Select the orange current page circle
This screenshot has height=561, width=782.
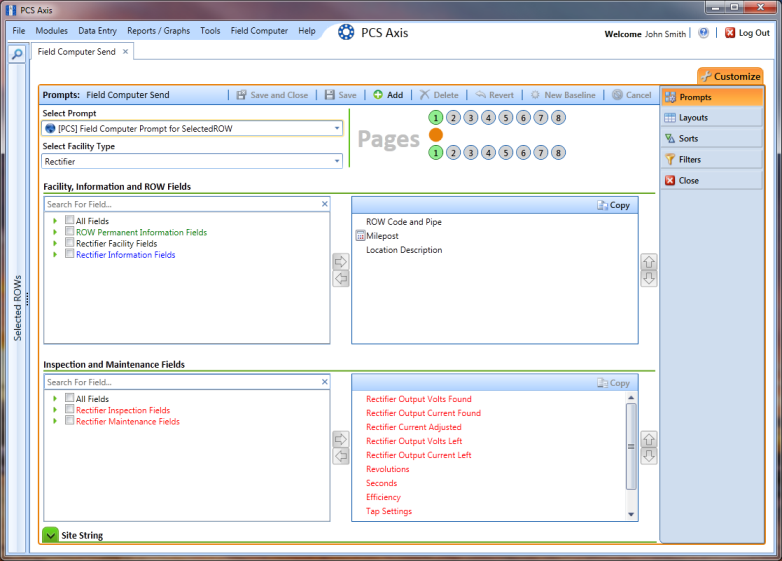[436, 135]
